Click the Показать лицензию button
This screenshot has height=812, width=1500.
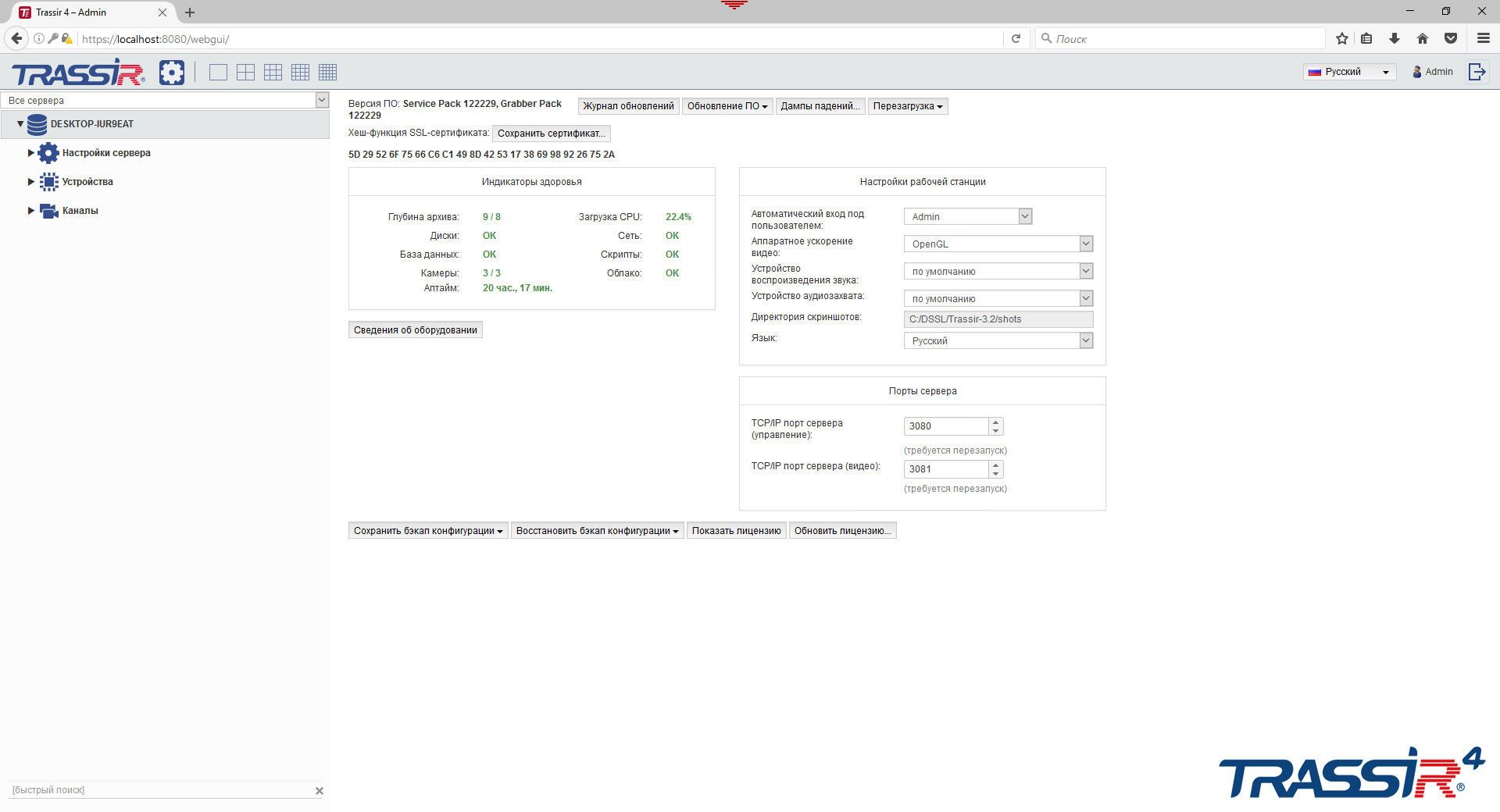pos(736,530)
